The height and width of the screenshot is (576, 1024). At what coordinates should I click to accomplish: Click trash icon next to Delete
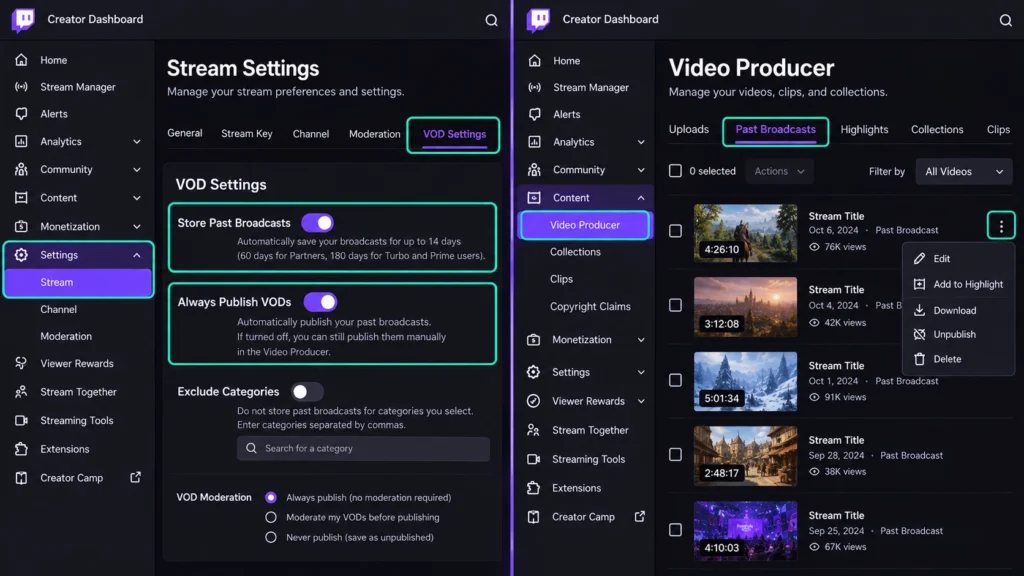click(920, 359)
